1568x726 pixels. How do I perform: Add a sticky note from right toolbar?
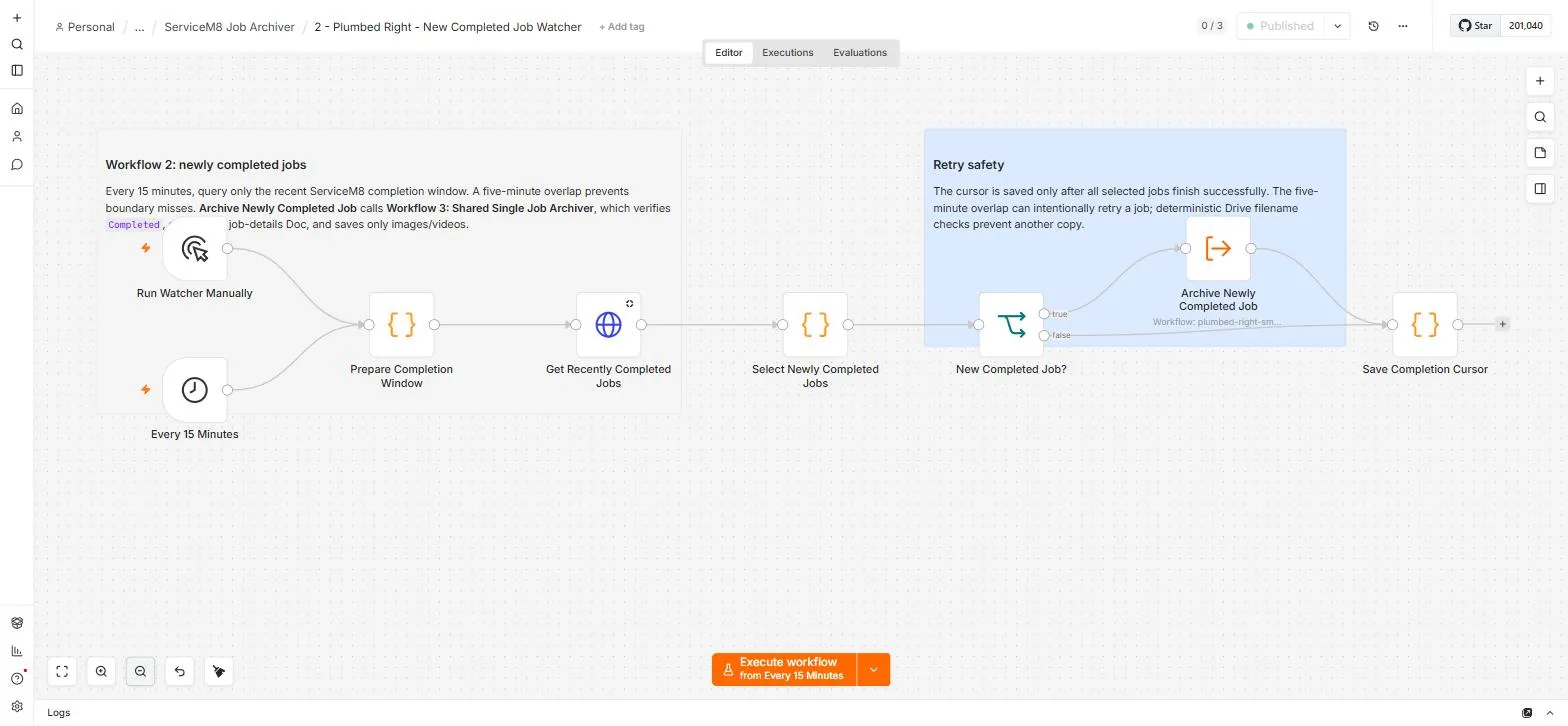click(1540, 153)
